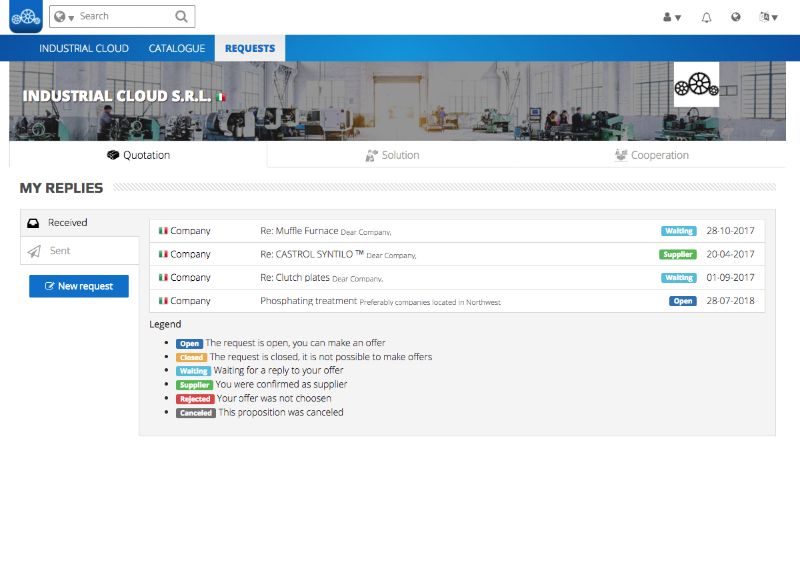Click the search magnifier icon
Viewport: 800px width, 567px height.
[x=180, y=17]
